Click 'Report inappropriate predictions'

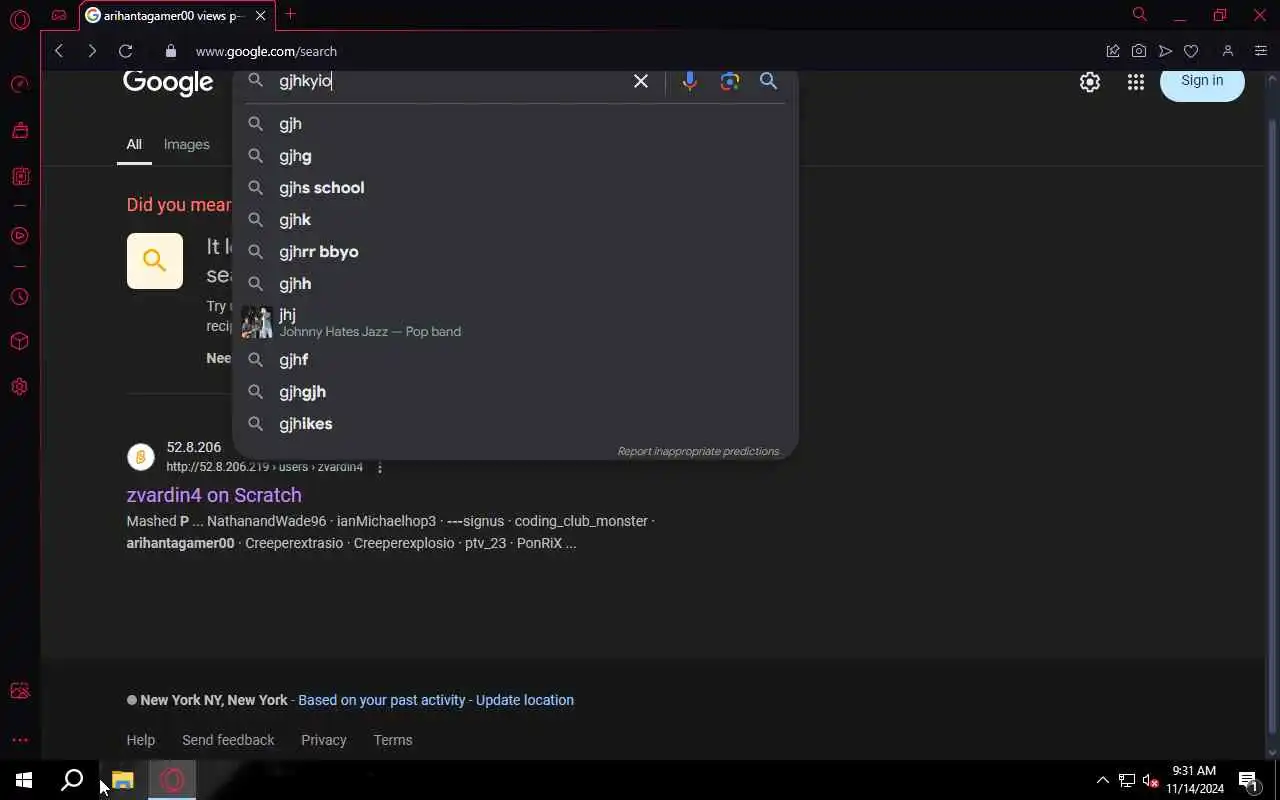[x=698, y=451]
